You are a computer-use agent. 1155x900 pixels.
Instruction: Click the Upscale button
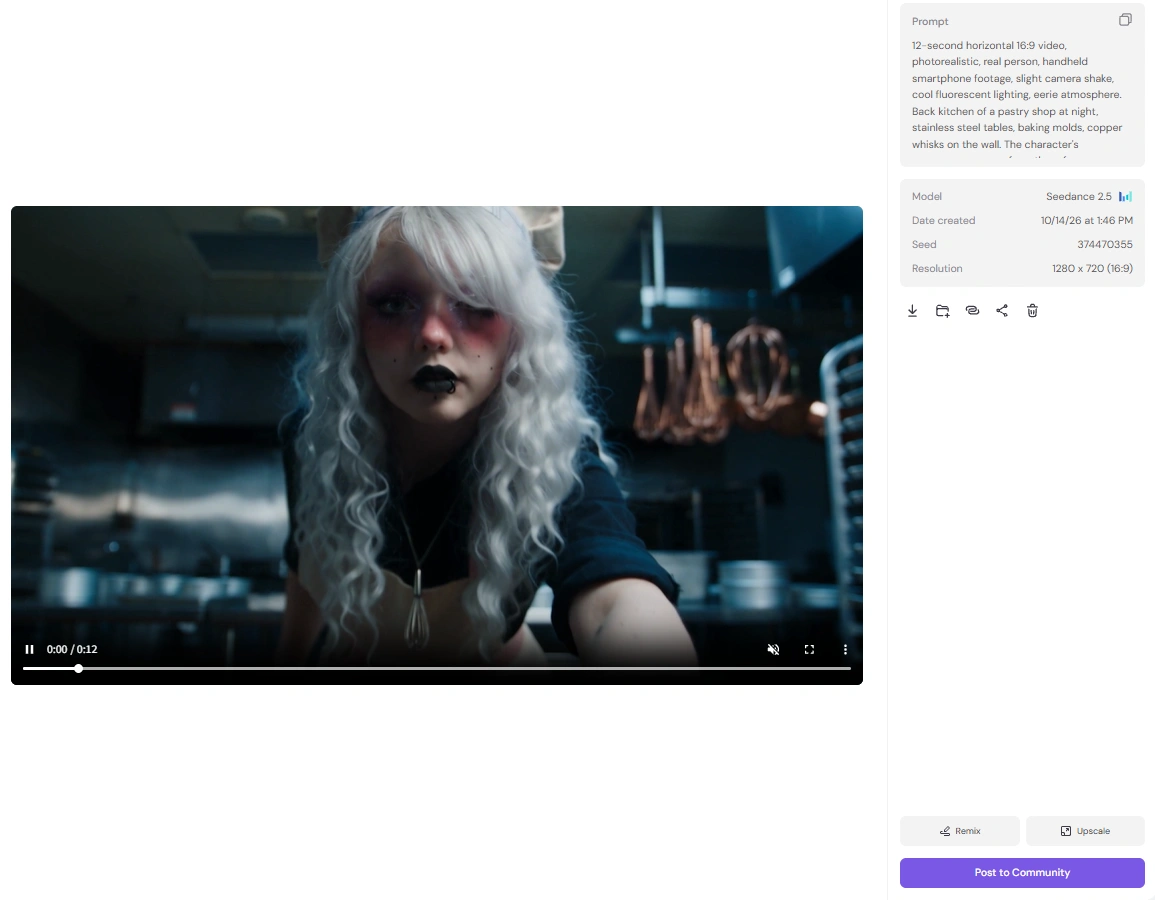tap(1085, 831)
